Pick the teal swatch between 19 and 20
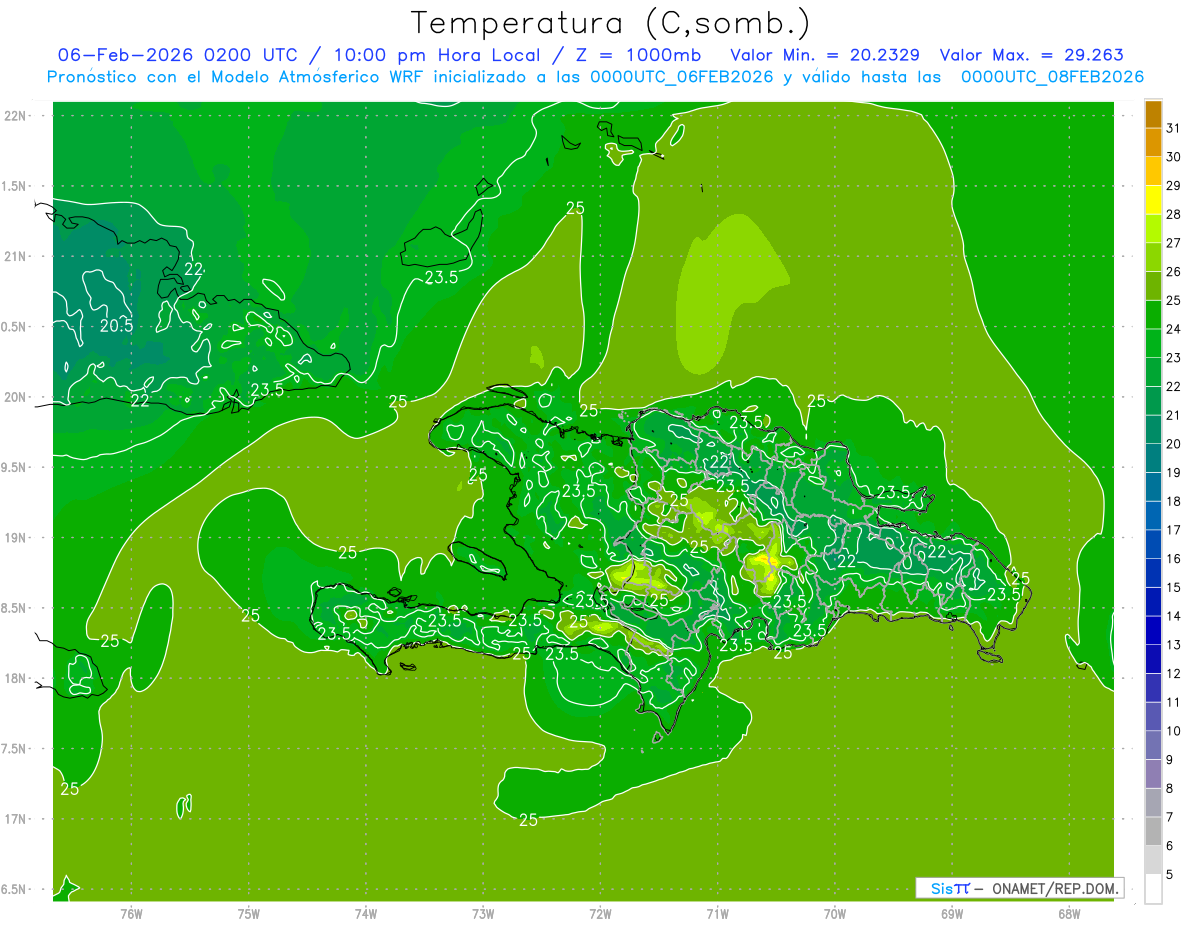Viewport: 1200px width, 927px height. tap(1153, 458)
